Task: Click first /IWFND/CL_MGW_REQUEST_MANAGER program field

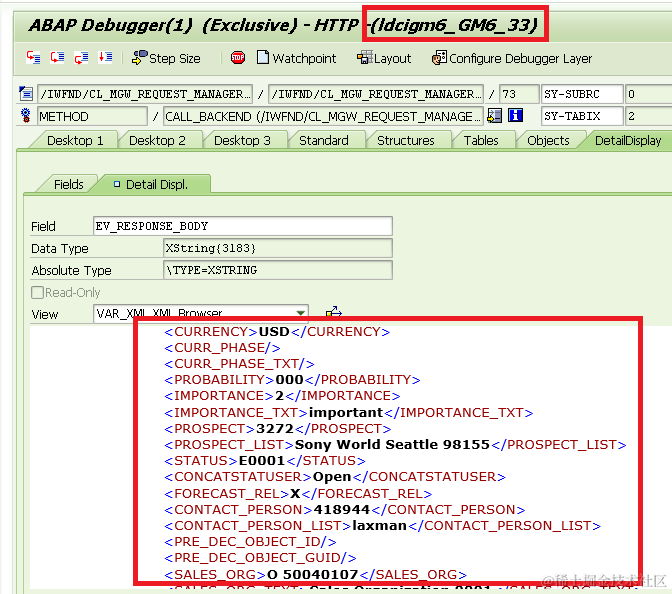Action: click(x=145, y=94)
